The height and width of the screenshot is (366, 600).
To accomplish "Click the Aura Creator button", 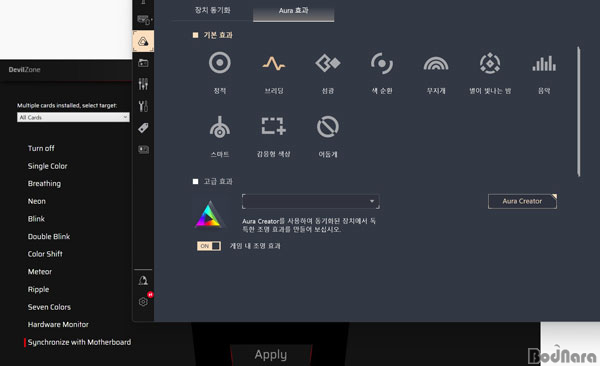I will 522,201.
